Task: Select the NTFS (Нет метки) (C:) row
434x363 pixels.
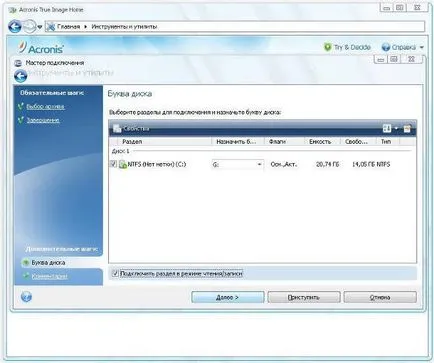Action: 262,164
